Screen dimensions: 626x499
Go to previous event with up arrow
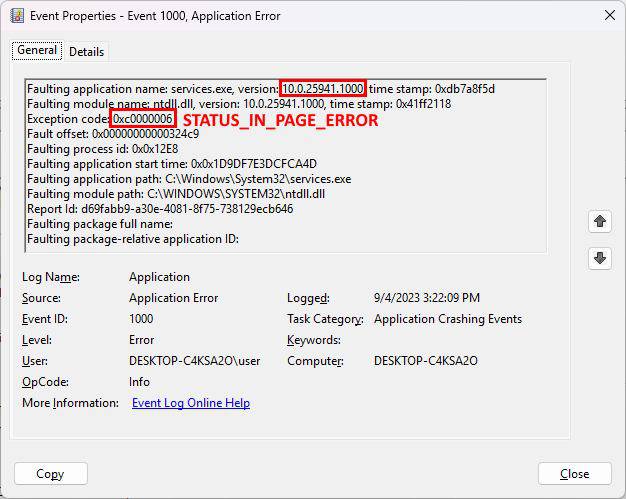tap(599, 221)
